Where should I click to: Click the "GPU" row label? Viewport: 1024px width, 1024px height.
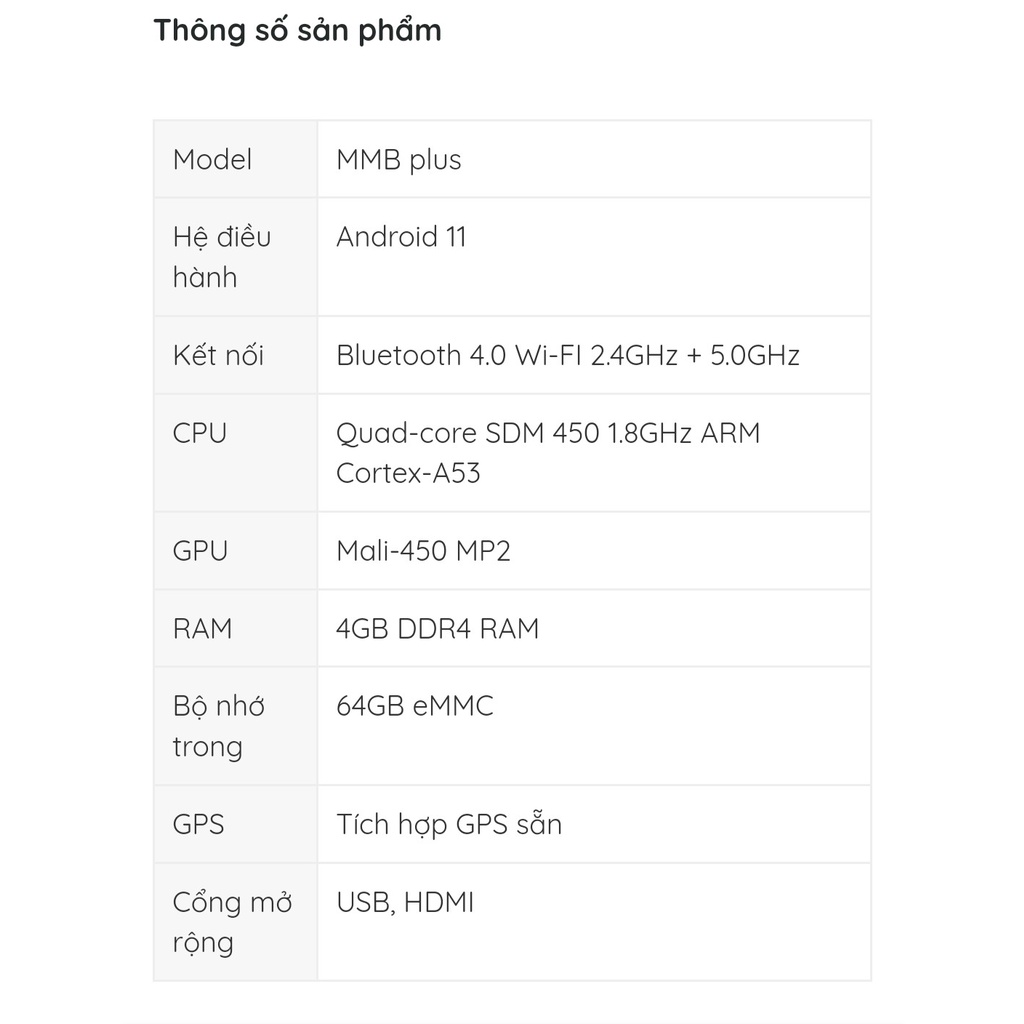[200, 551]
